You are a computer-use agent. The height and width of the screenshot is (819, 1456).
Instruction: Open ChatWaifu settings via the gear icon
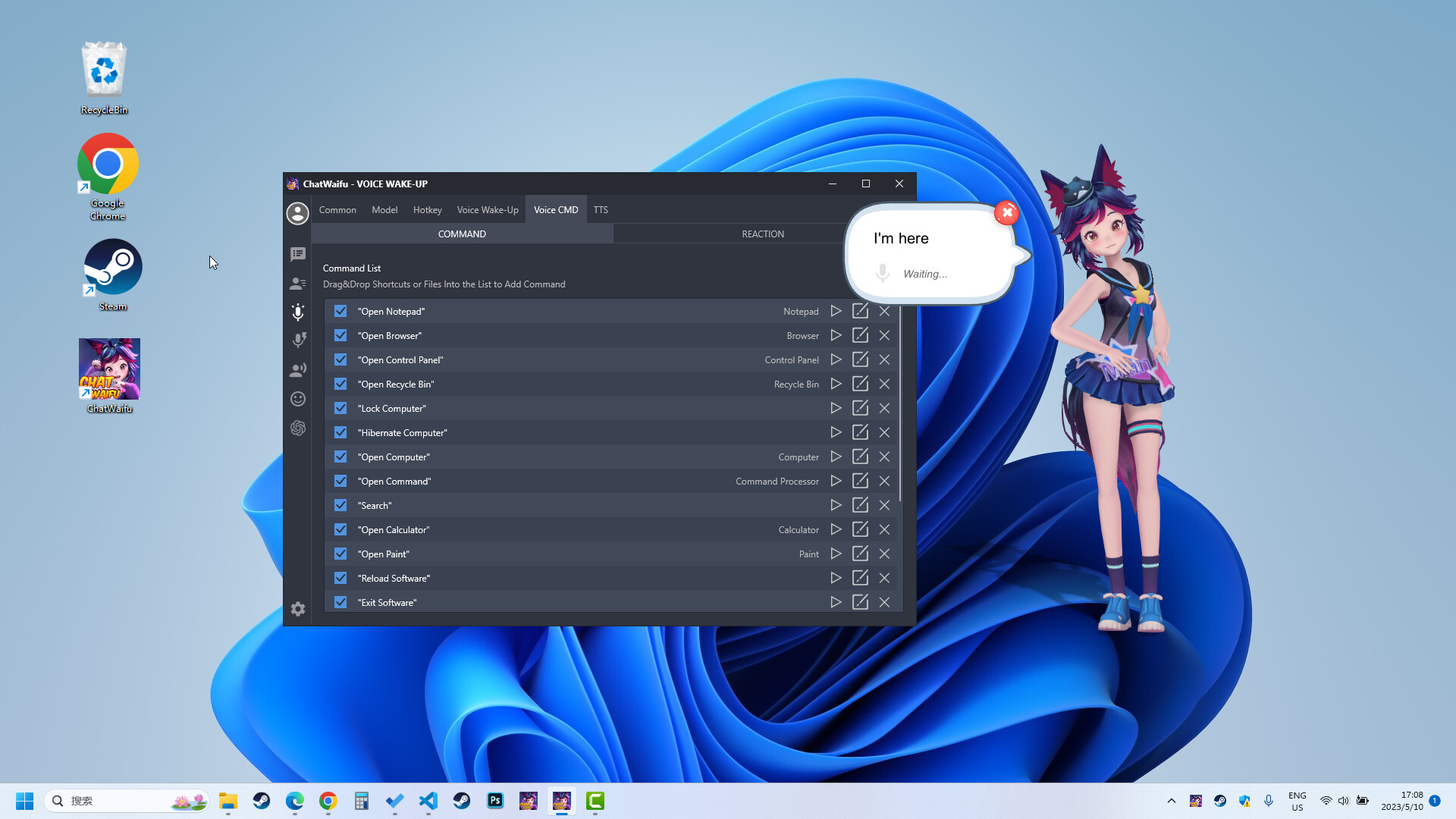(x=297, y=609)
